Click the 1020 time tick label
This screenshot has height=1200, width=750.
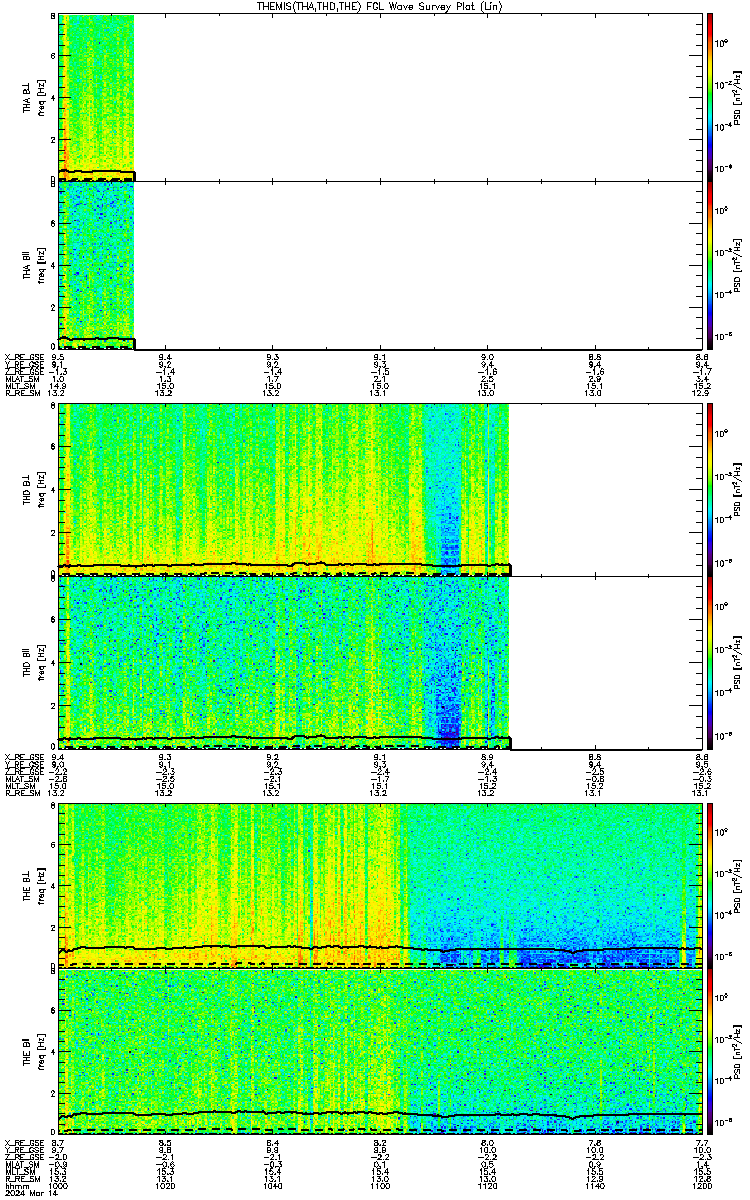(166, 1185)
